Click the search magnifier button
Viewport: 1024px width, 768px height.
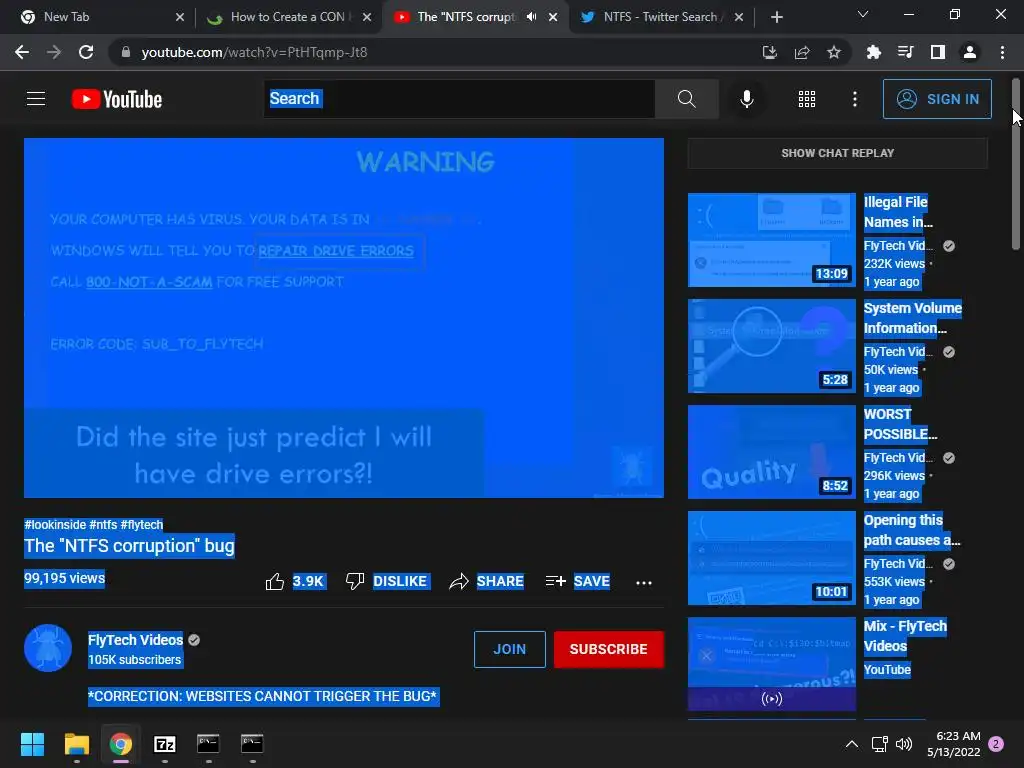pyautogui.click(x=686, y=99)
